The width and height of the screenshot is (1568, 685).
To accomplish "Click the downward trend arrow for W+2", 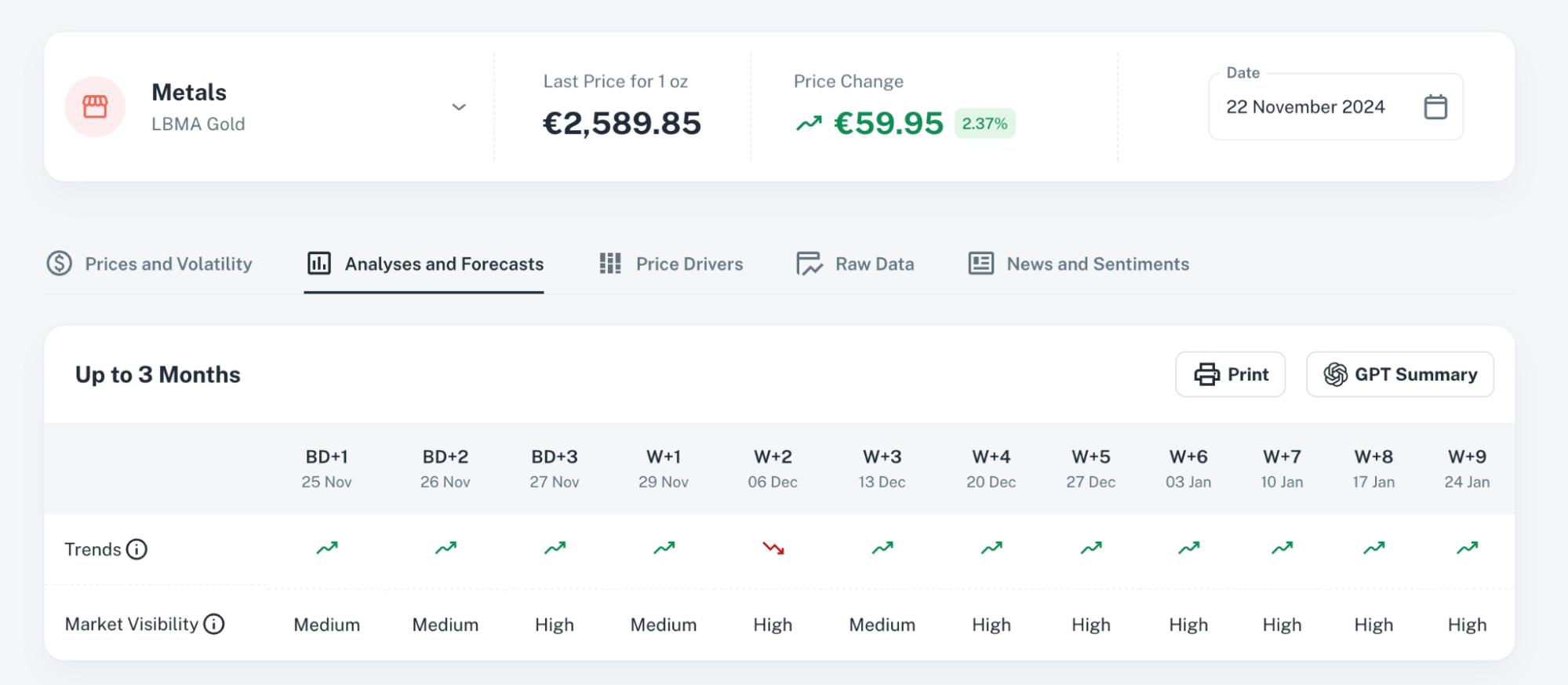I will click(x=773, y=548).
